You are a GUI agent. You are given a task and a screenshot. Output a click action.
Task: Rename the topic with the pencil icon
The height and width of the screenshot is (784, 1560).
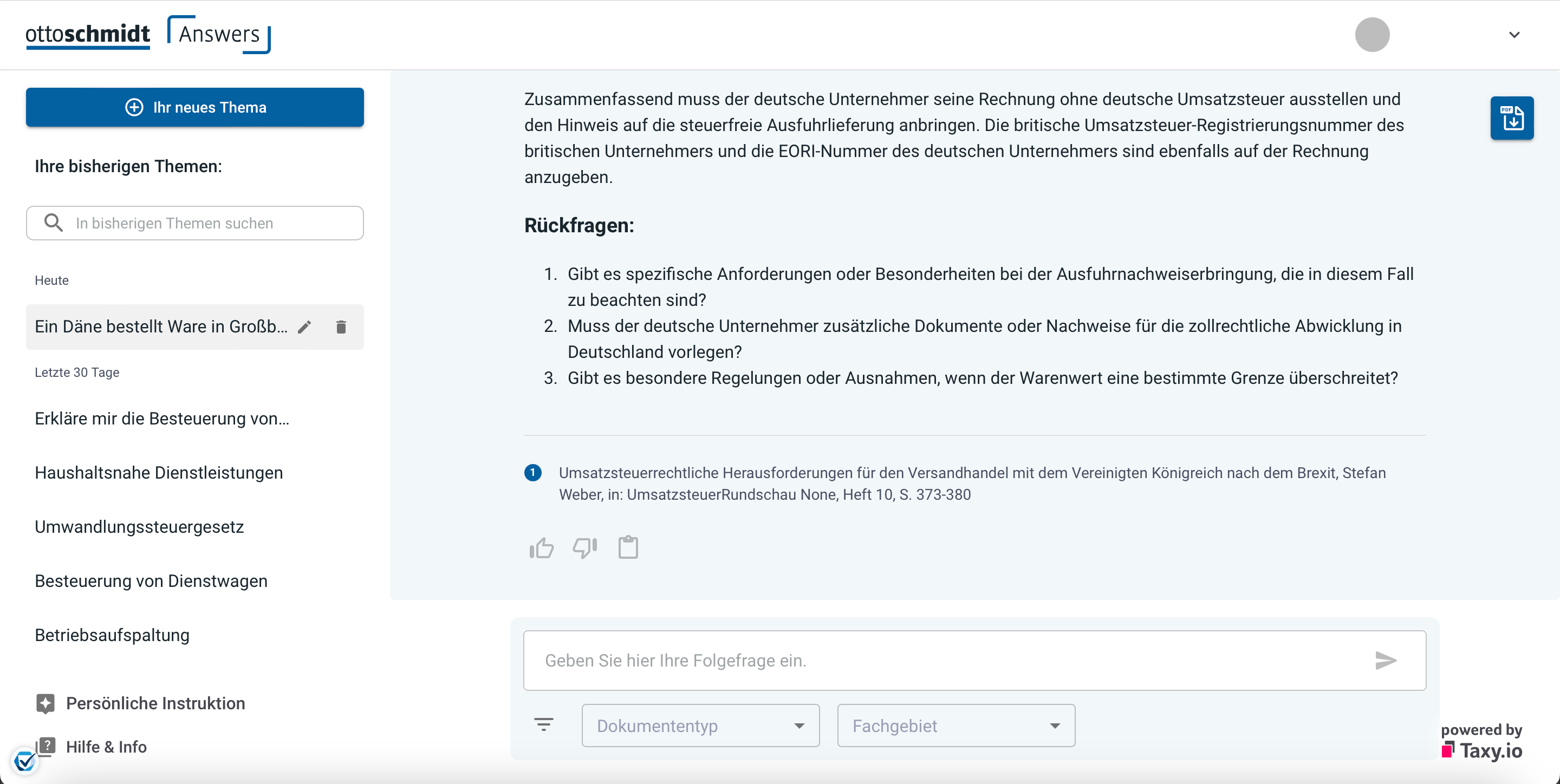tap(304, 327)
